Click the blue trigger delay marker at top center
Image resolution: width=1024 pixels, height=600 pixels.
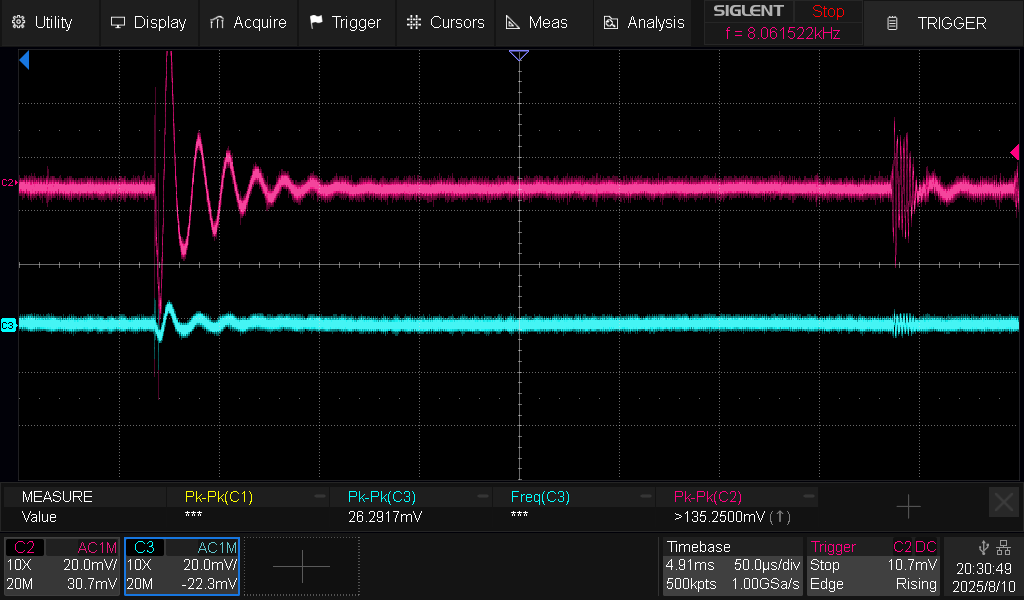click(518, 56)
